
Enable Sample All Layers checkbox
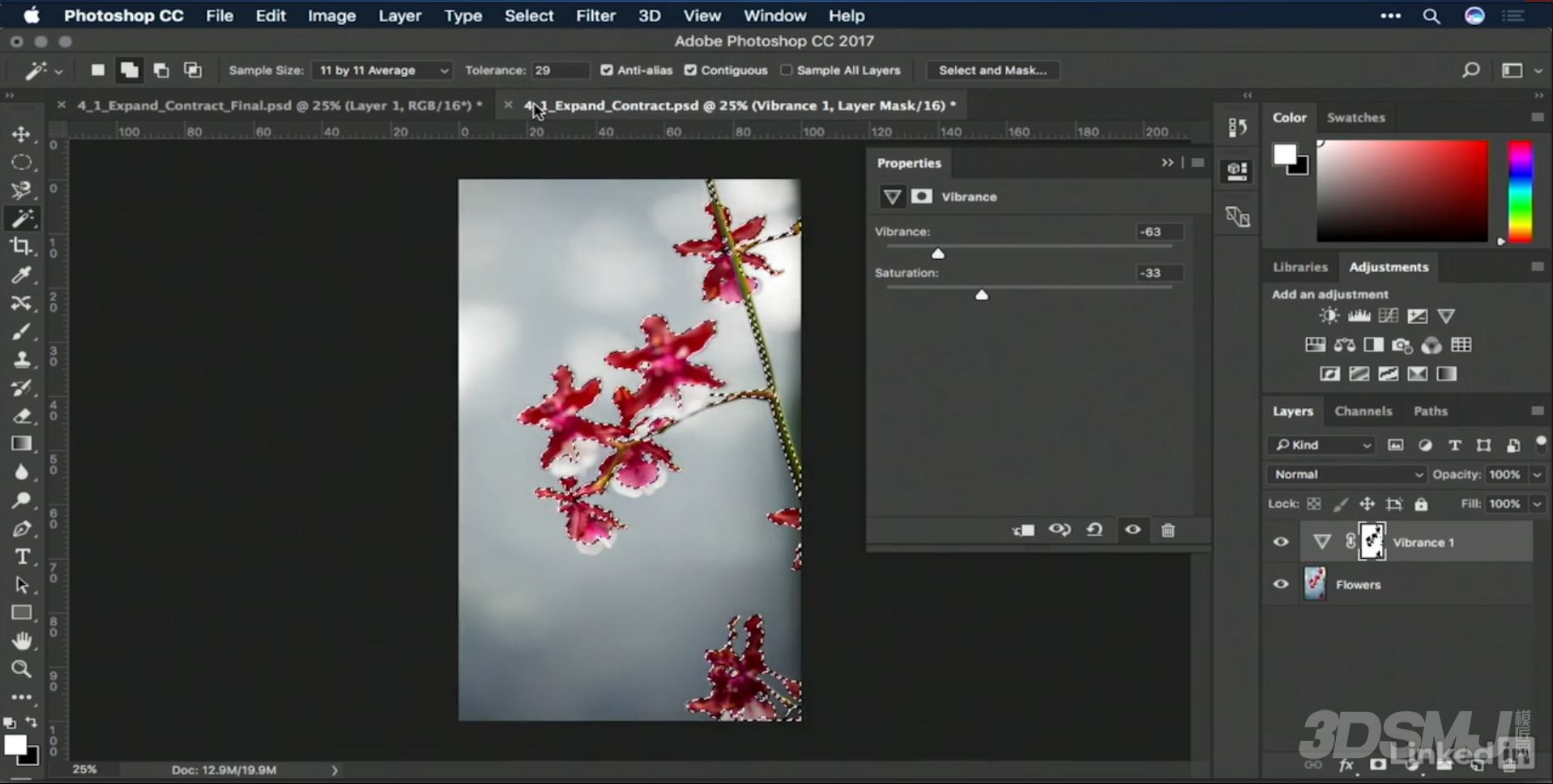(x=786, y=70)
